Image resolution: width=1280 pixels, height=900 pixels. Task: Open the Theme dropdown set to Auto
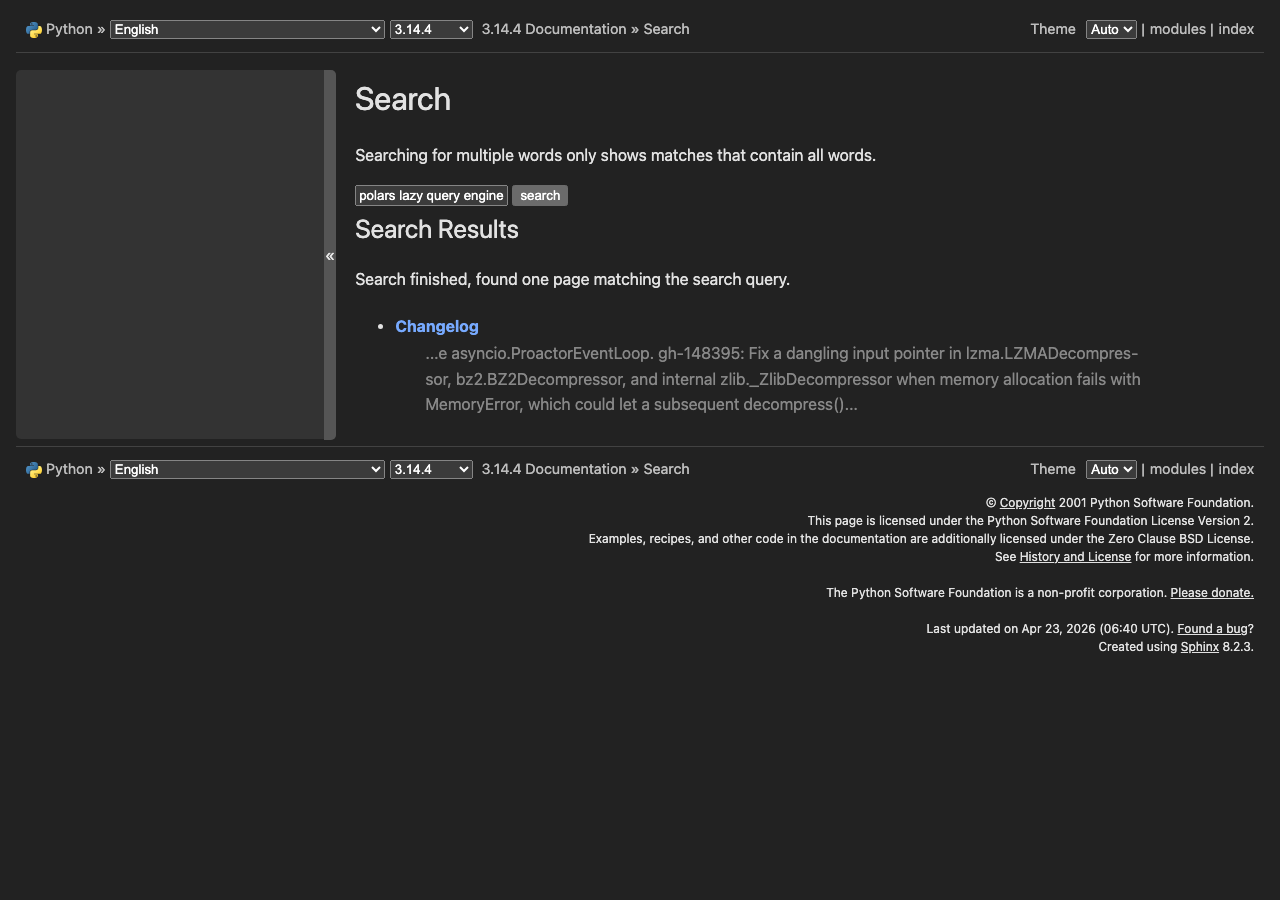pyautogui.click(x=1110, y=29)
